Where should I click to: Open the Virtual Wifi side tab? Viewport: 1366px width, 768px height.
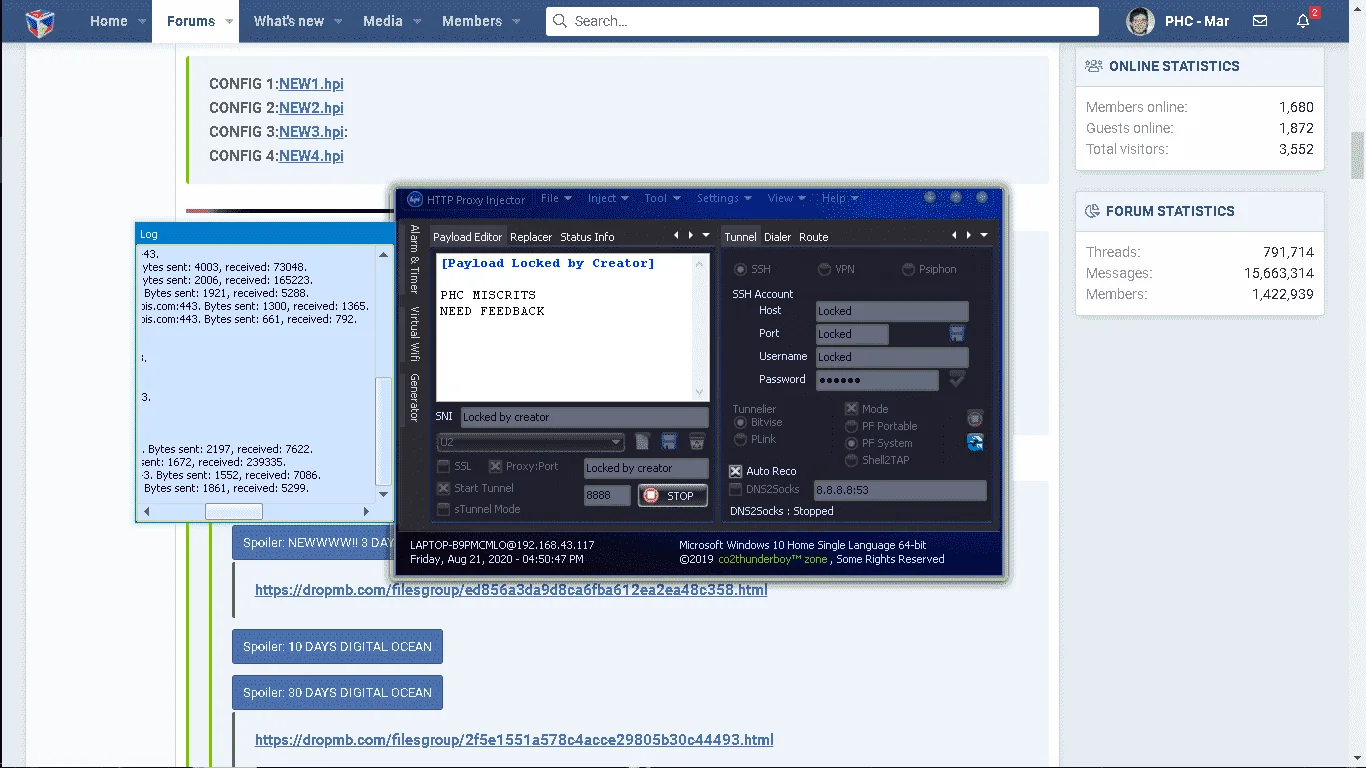[x=414, y=333]
